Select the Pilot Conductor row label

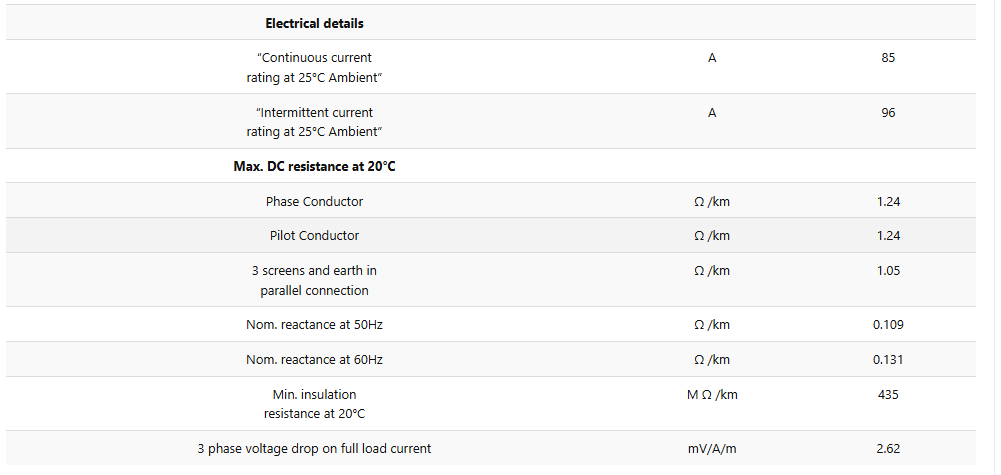coord(314,236)
